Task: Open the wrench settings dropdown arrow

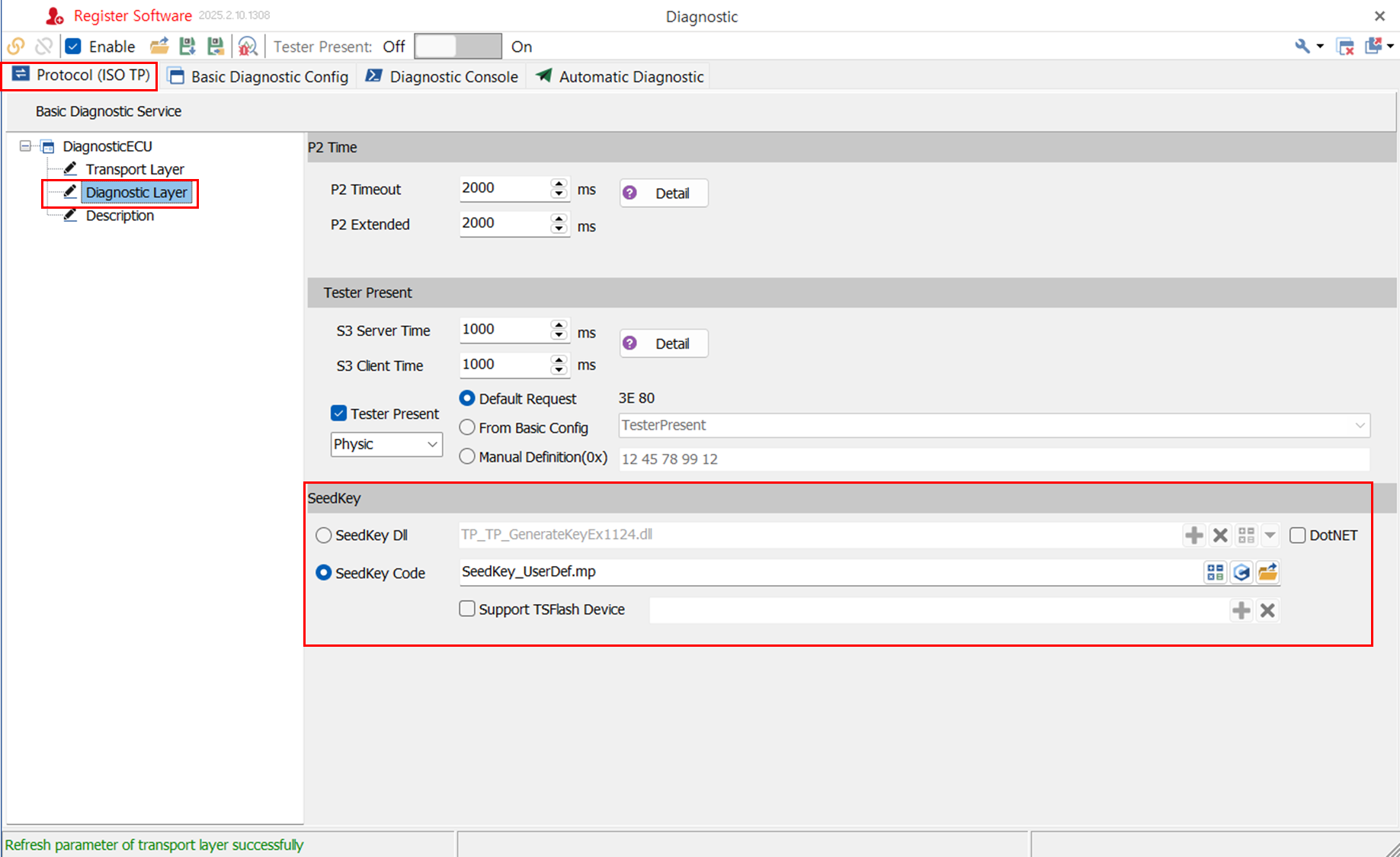Action: (x=1320, y=47)
